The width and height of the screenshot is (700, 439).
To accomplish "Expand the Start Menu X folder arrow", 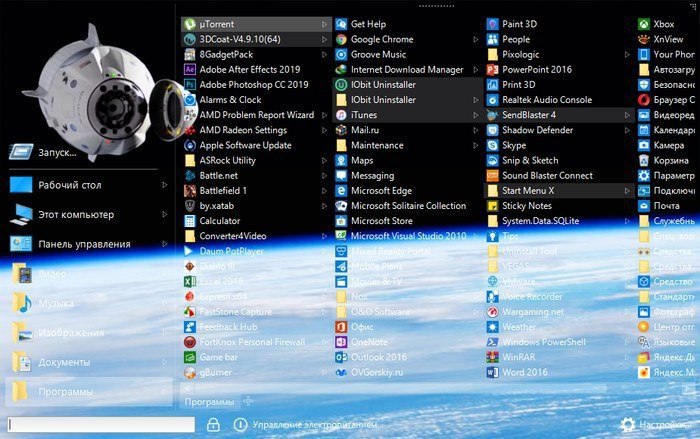I will [x=627, y=191].
